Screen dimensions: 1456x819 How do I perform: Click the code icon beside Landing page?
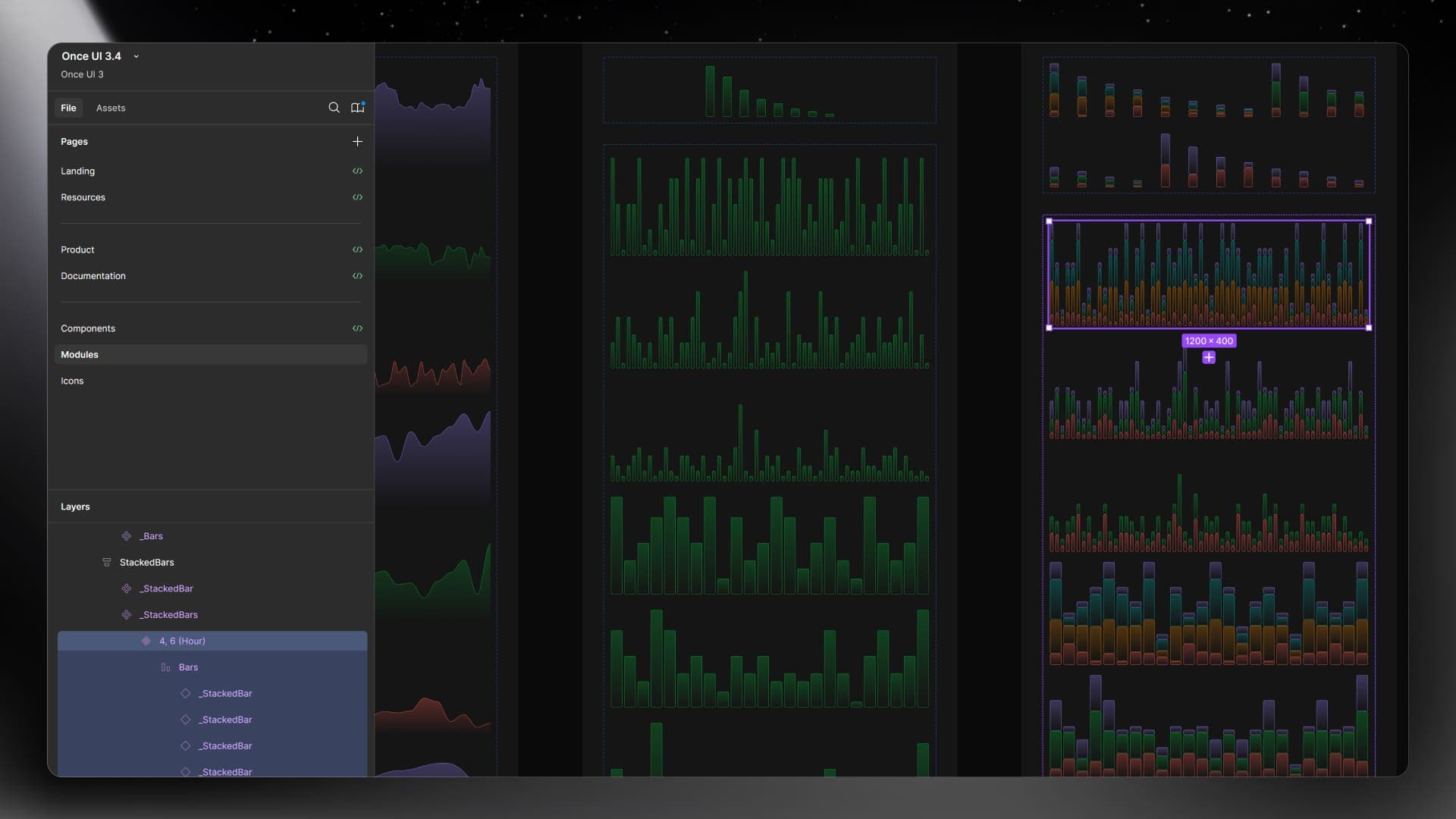pyautogui.click(x=358, y=171)
